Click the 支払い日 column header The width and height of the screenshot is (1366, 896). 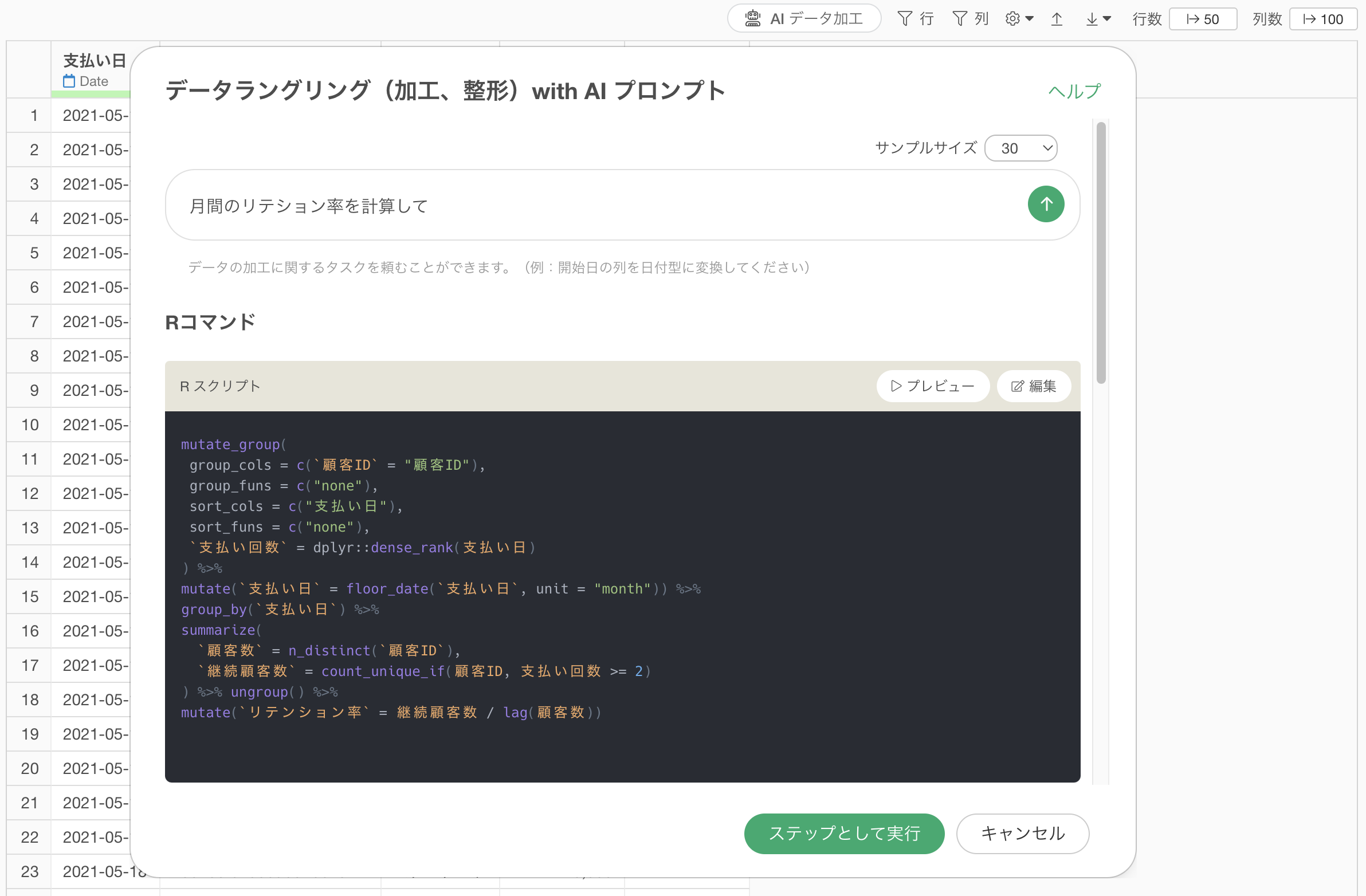coord(95,60)
